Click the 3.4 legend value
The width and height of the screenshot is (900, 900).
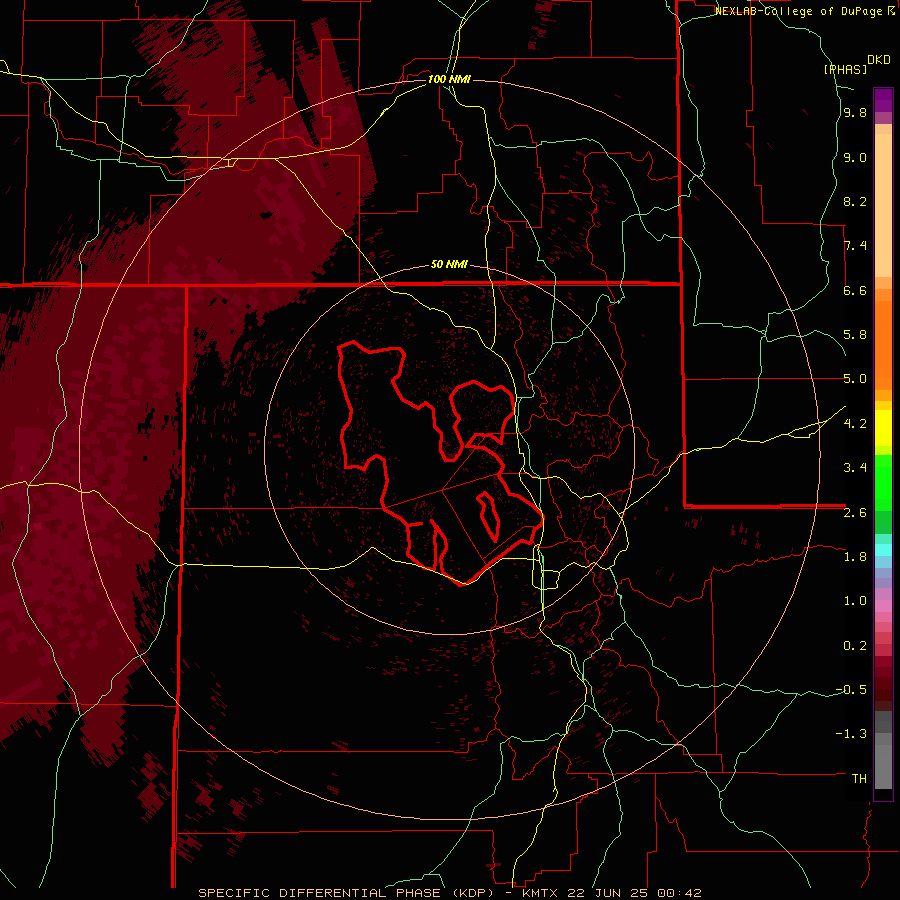[855, 468]
